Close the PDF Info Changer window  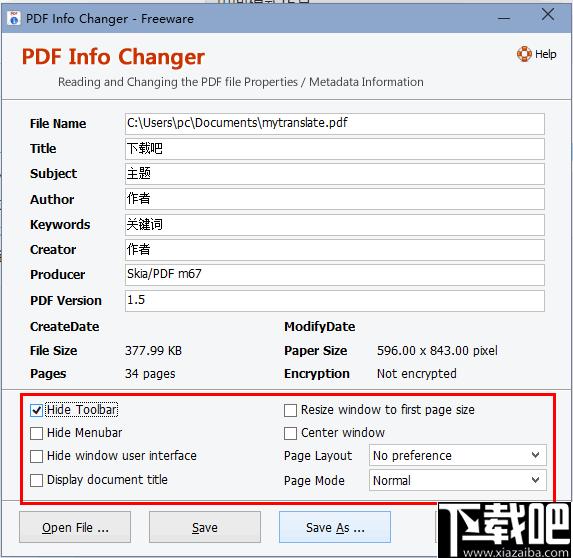tap(548, 15)
